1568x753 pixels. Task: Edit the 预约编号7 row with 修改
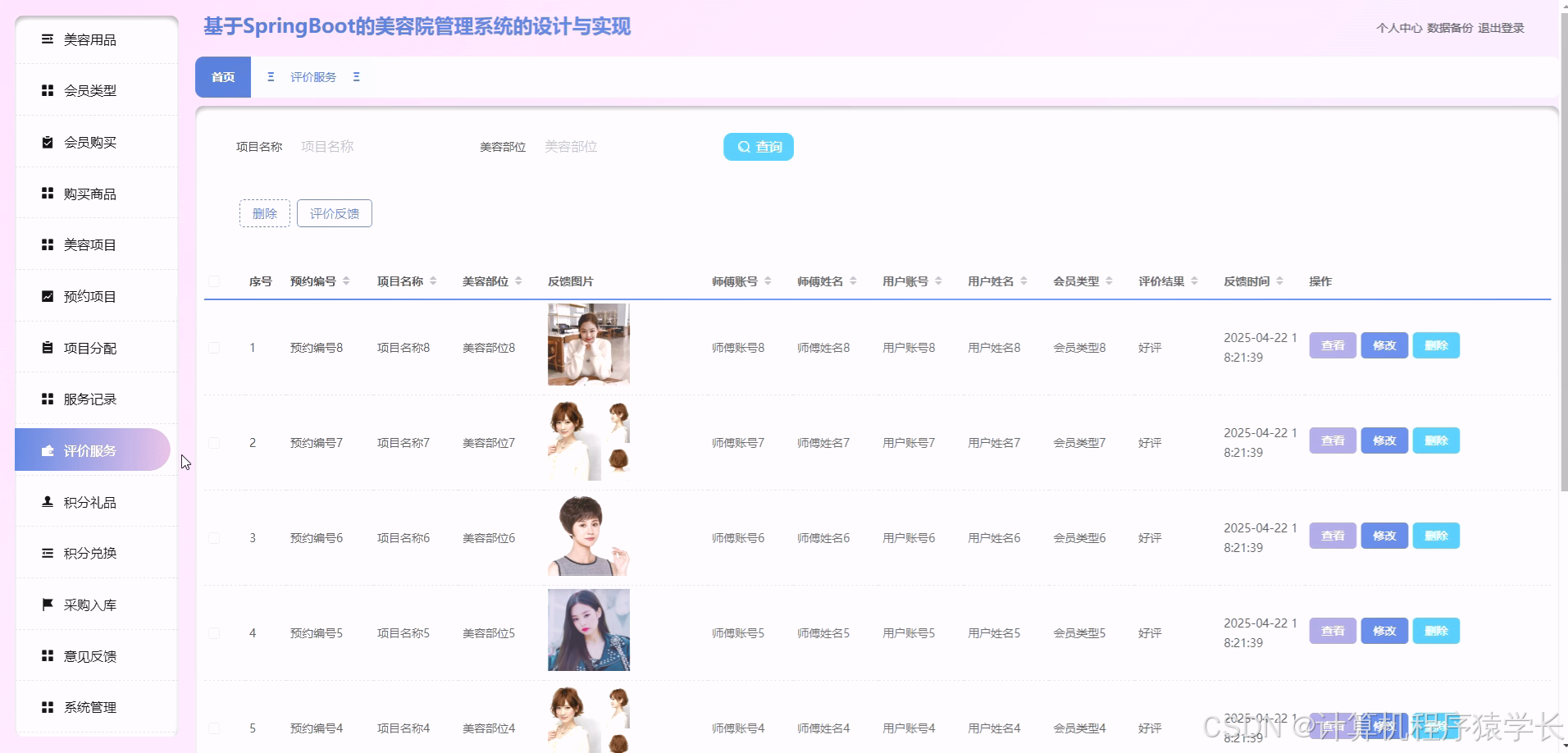tap(1384, 440)
